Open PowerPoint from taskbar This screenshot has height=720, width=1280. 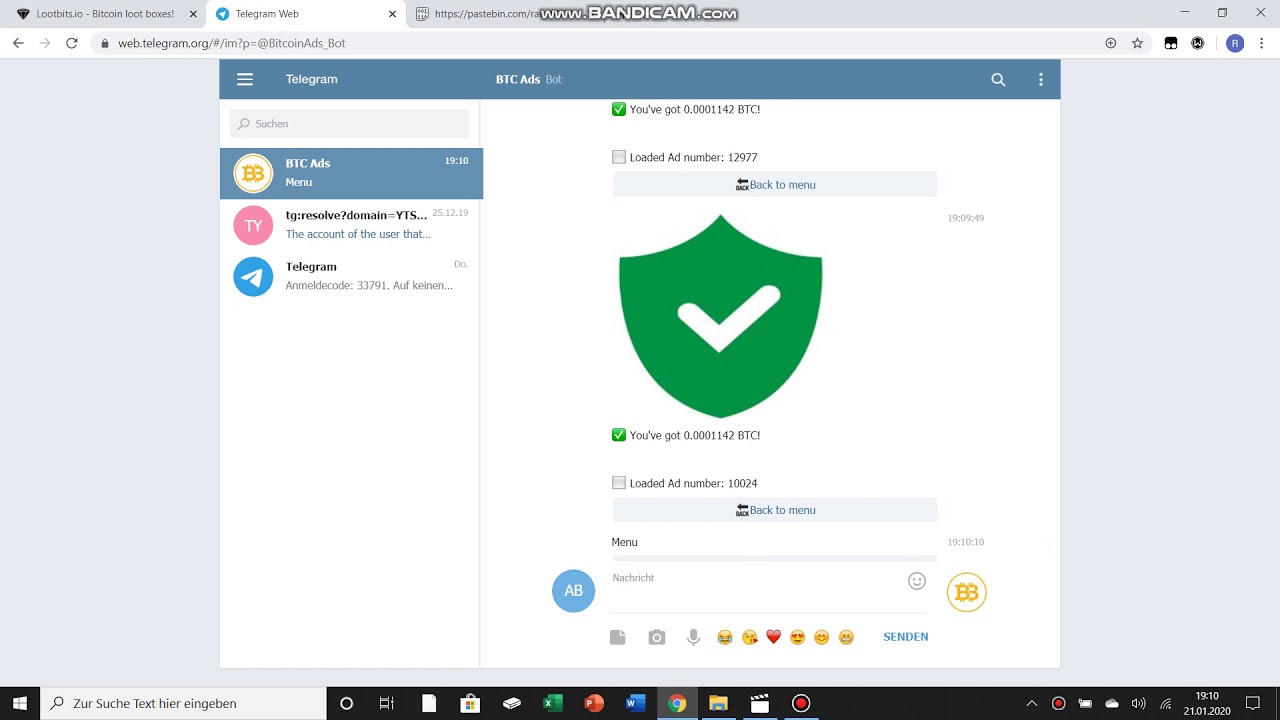pos(594,703)
